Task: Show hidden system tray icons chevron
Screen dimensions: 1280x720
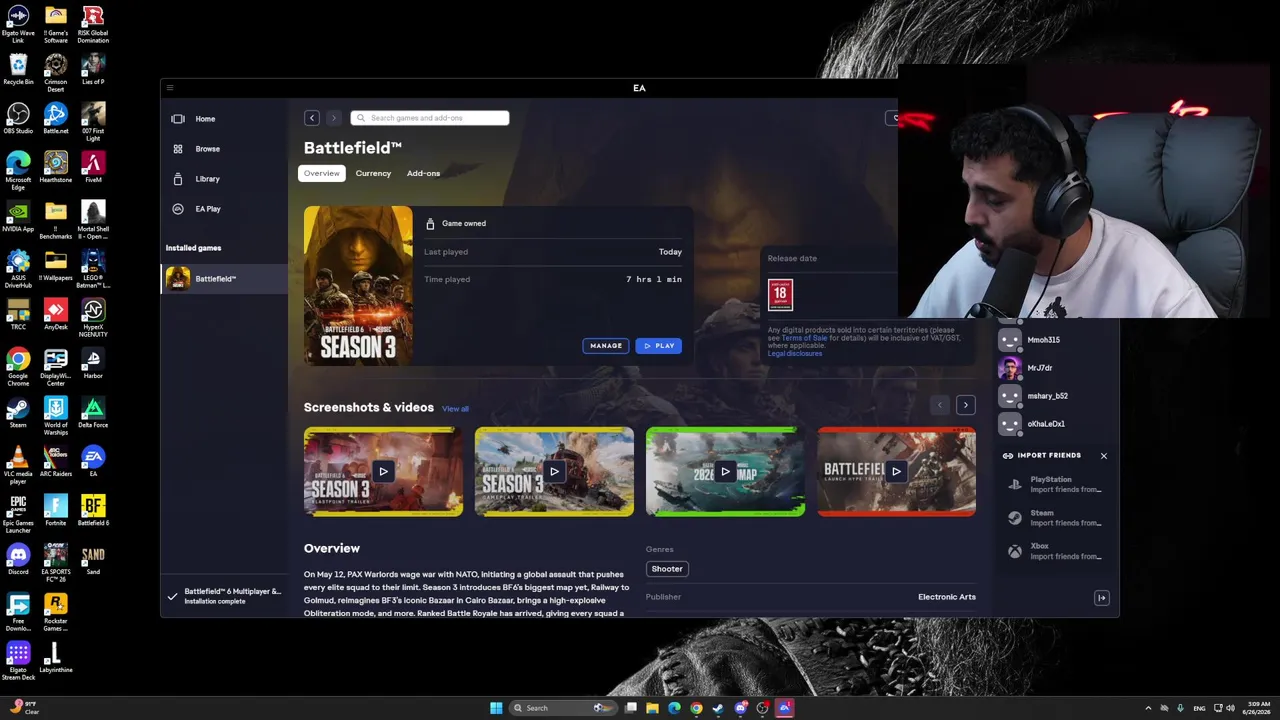Action: pos(1148,708)
